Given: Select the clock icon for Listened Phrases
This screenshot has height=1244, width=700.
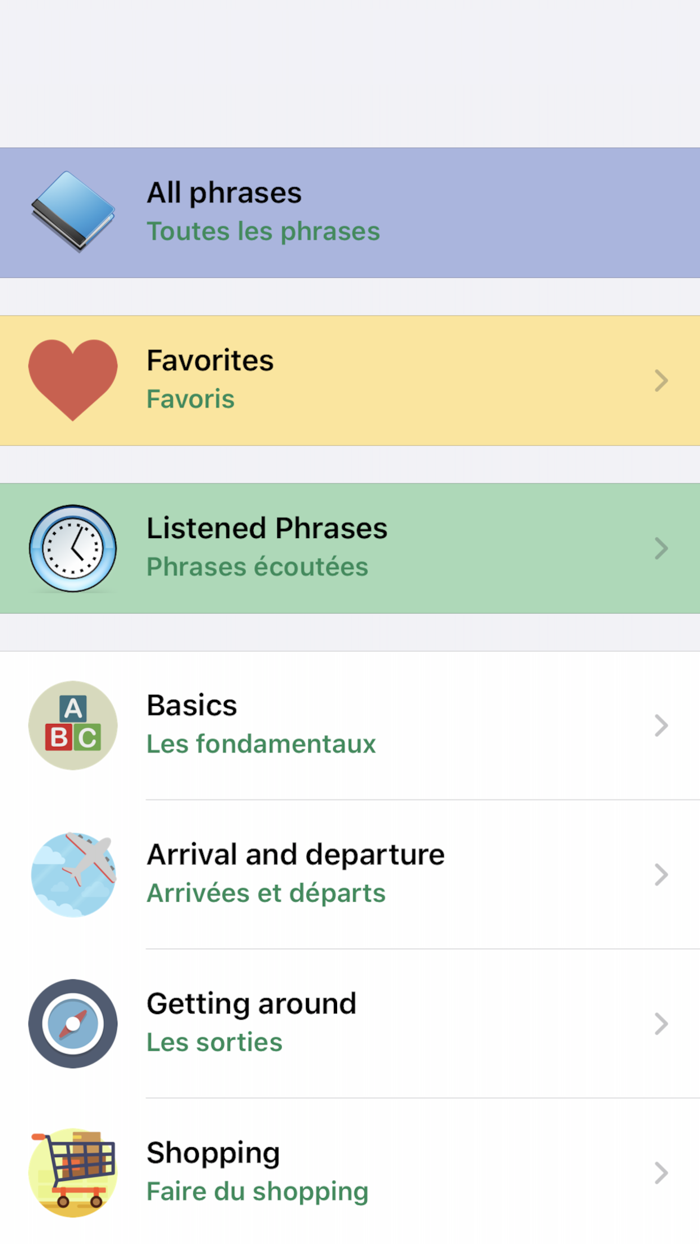Looking at the screenshot, I should point(73,548).
